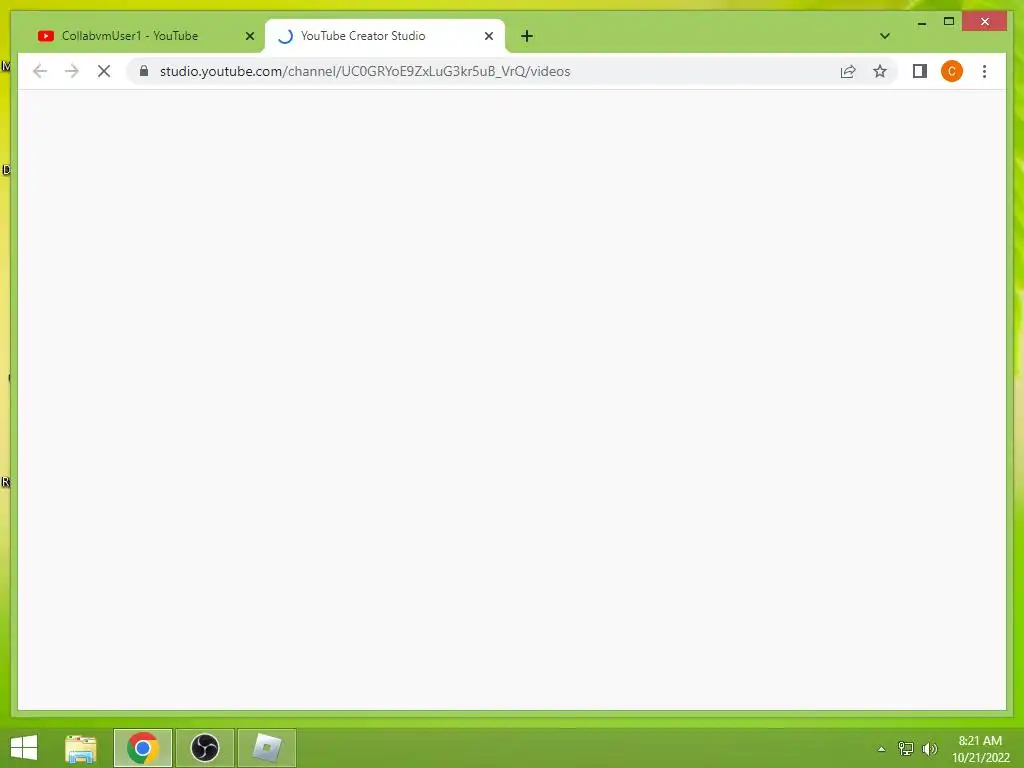Close the Chrome window
Viewport: 1024px width, 768px height.
(985, 22)
